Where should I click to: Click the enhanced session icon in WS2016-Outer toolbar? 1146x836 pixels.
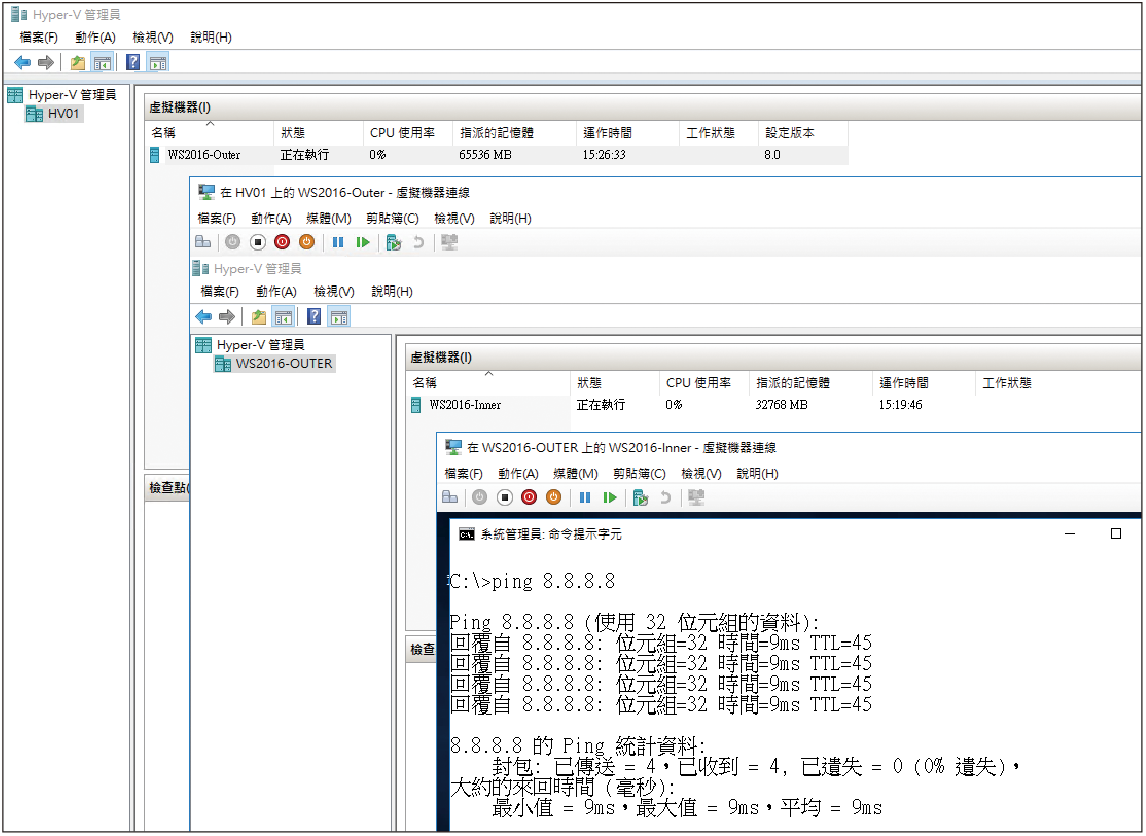449,242
